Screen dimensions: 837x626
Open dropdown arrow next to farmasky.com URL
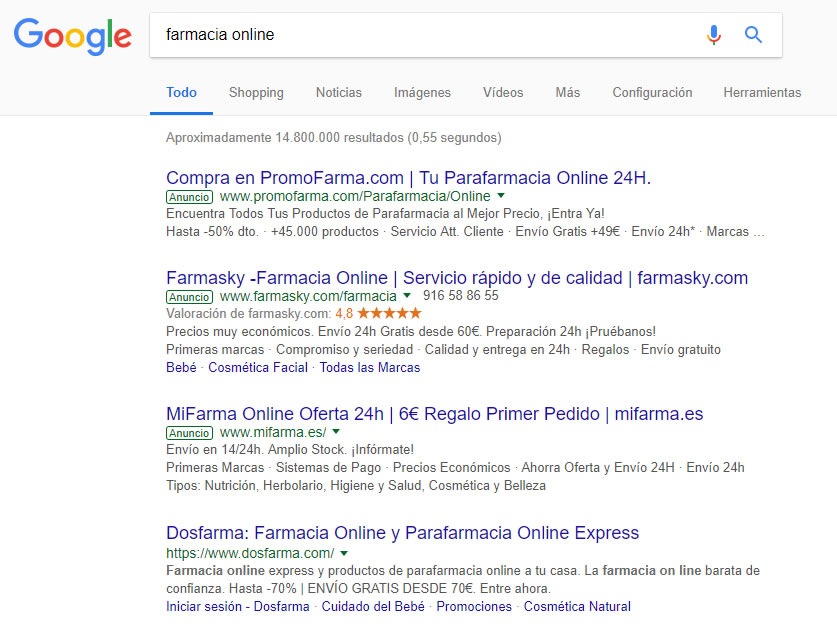[407, 296]
